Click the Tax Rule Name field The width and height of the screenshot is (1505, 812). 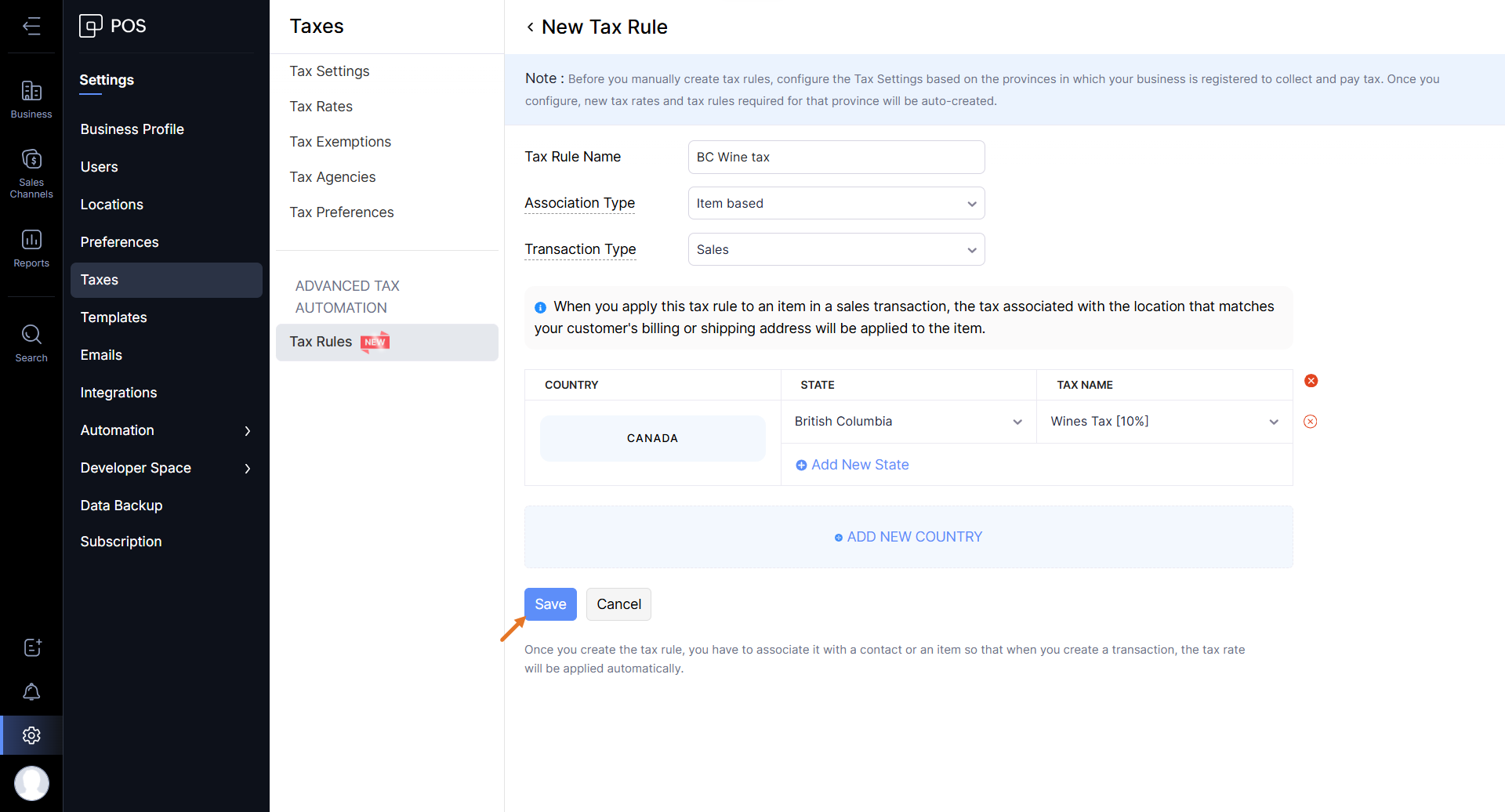[836, 158]
